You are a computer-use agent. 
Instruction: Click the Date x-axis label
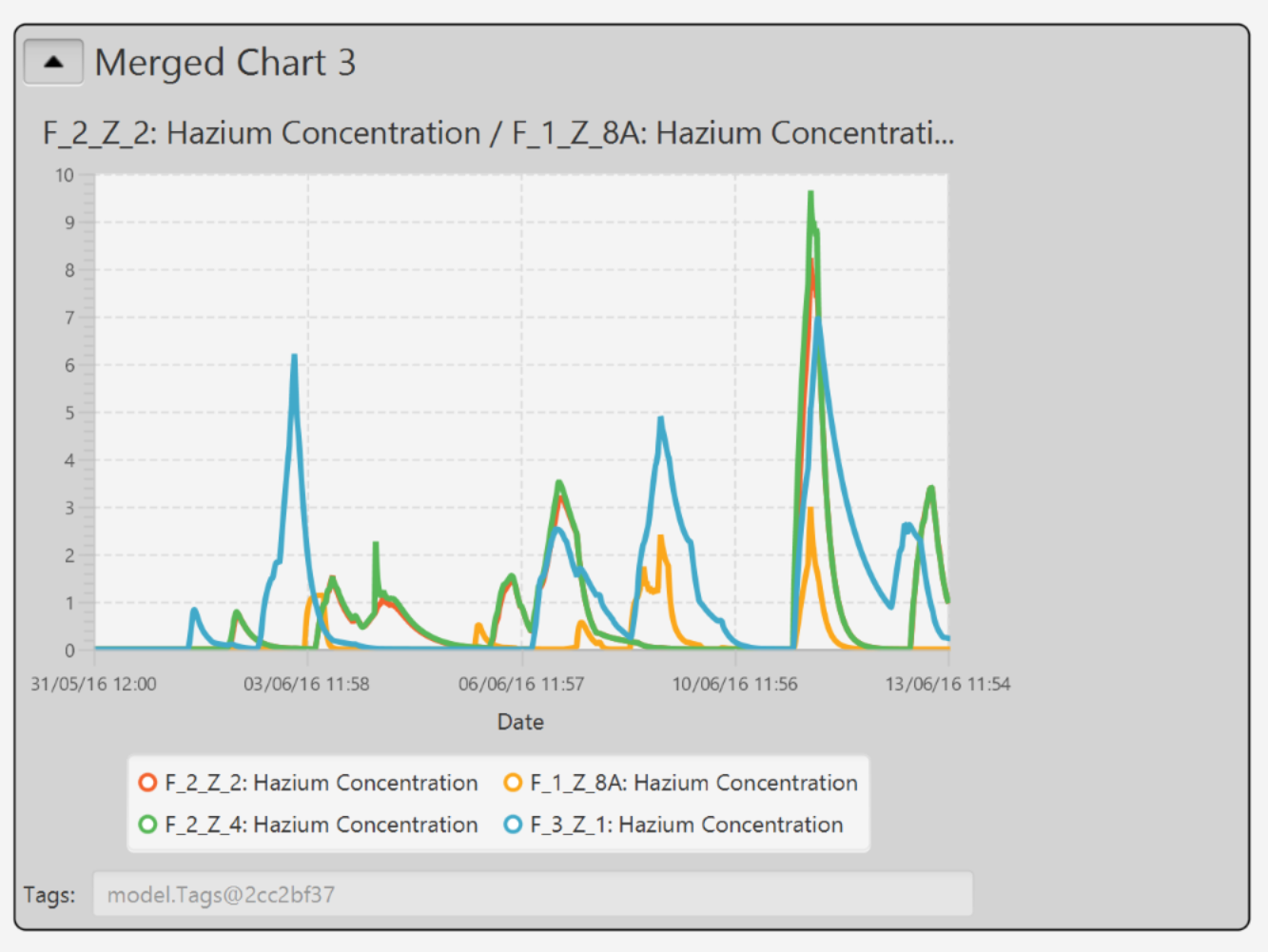click(x=520, y=722)
